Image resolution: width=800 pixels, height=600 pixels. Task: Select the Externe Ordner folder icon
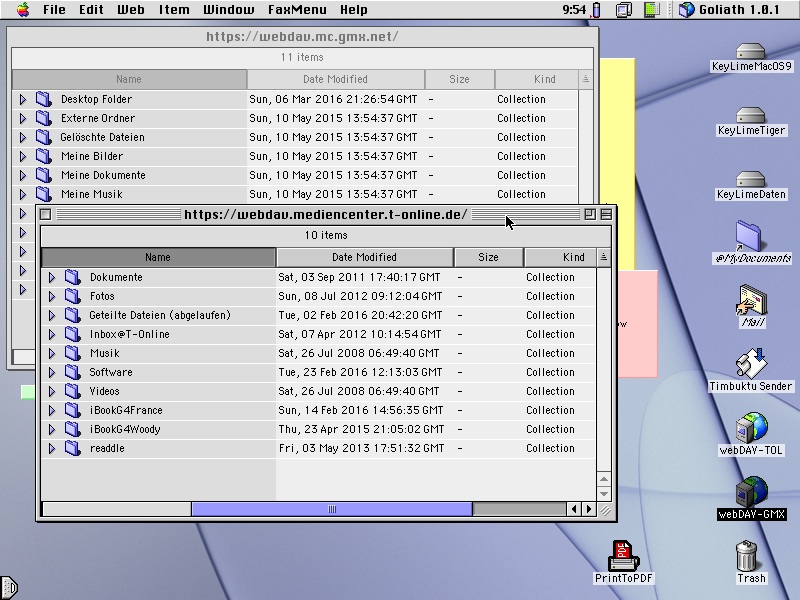pos(44,118)
